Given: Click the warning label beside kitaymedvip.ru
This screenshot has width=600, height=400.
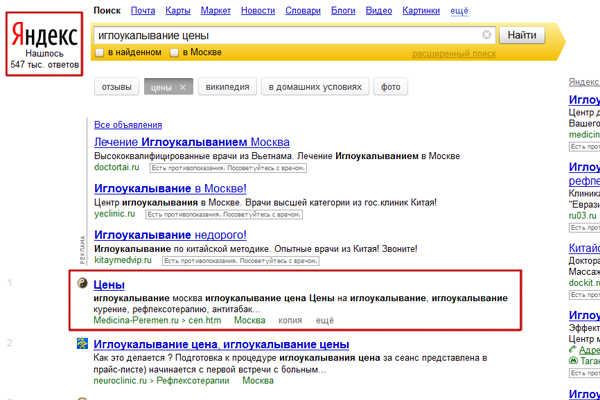Looking at the screenshot, I should (x=241, y=261).
